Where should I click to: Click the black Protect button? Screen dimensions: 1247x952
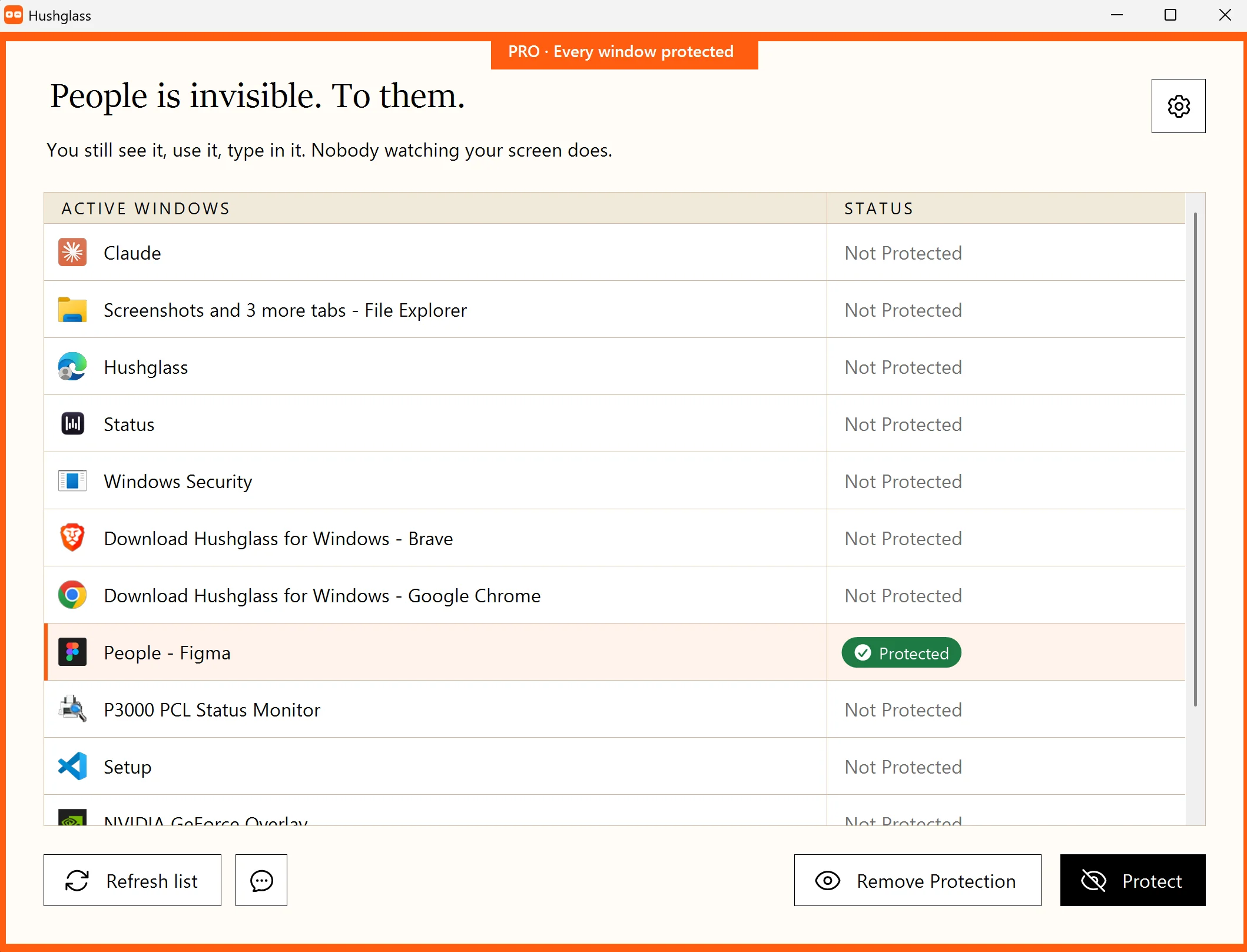(x=1133, y=881)
